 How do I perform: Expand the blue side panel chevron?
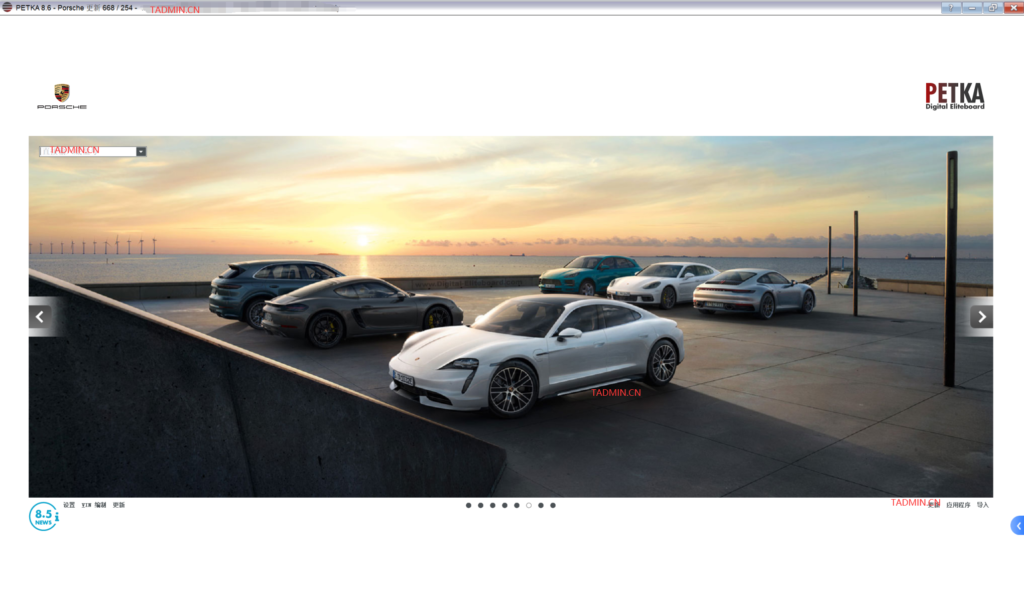pyautogui.click(x=1017, y=525)
